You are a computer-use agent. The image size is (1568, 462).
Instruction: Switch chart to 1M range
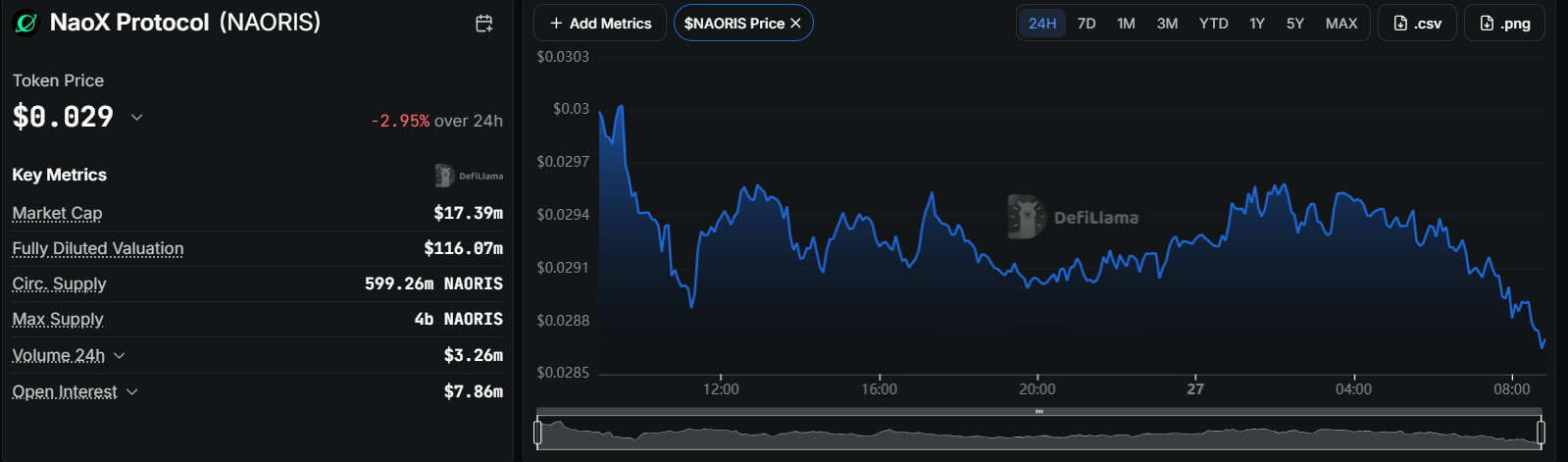[x=1126, y=23]
